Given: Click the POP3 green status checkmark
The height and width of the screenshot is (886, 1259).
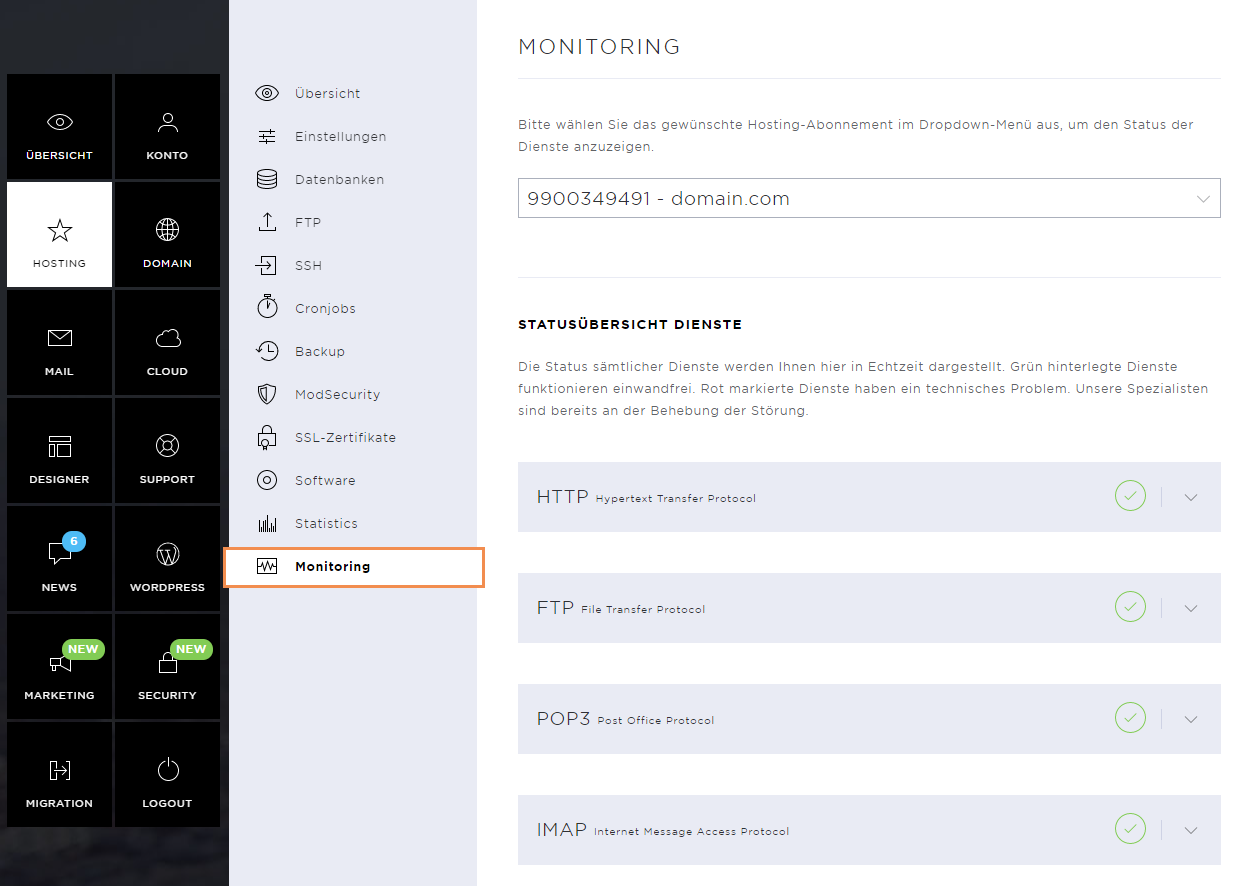Looking at the screenshot, I should [1130, 718].
